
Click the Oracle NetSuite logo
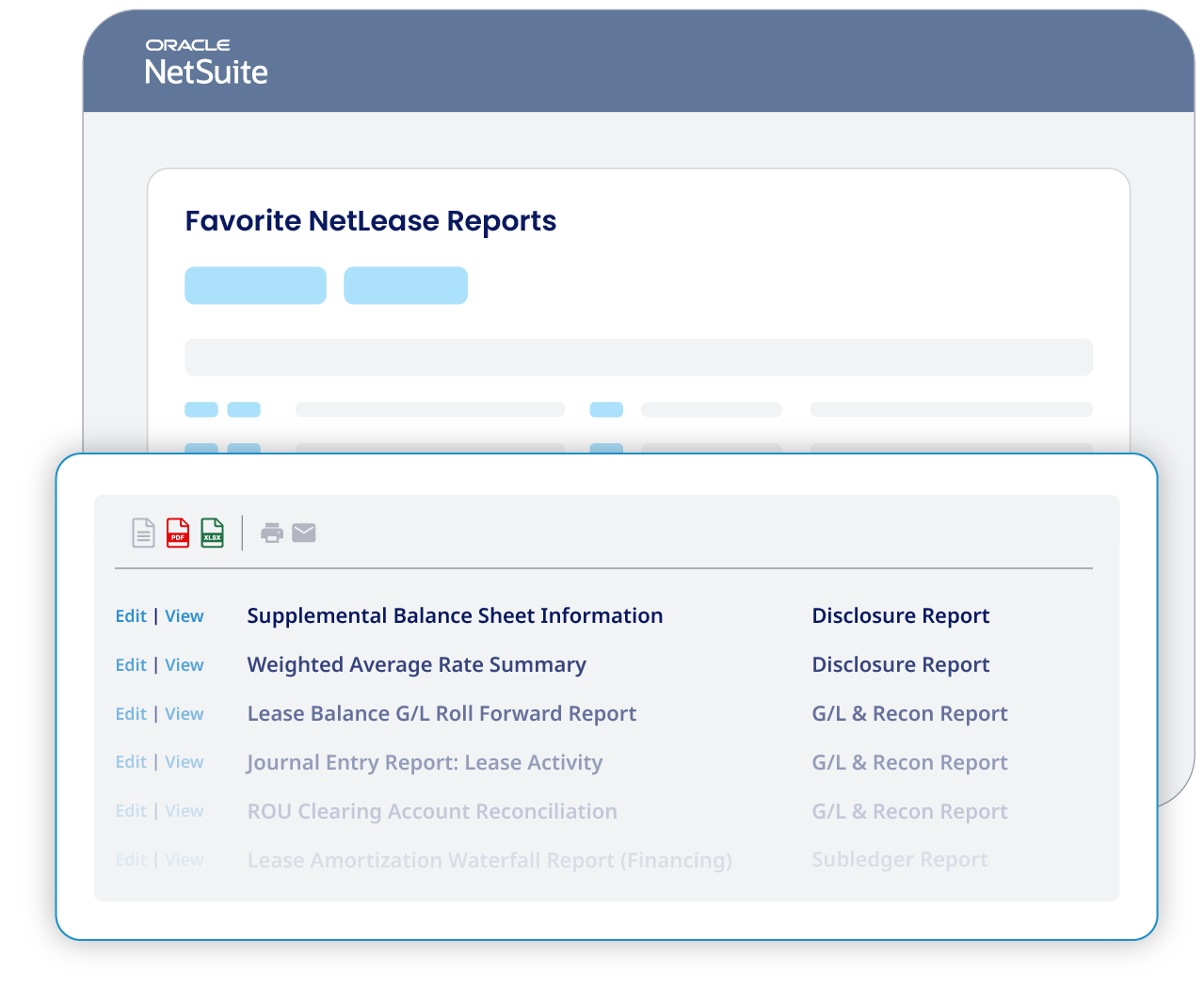(206, 62)
